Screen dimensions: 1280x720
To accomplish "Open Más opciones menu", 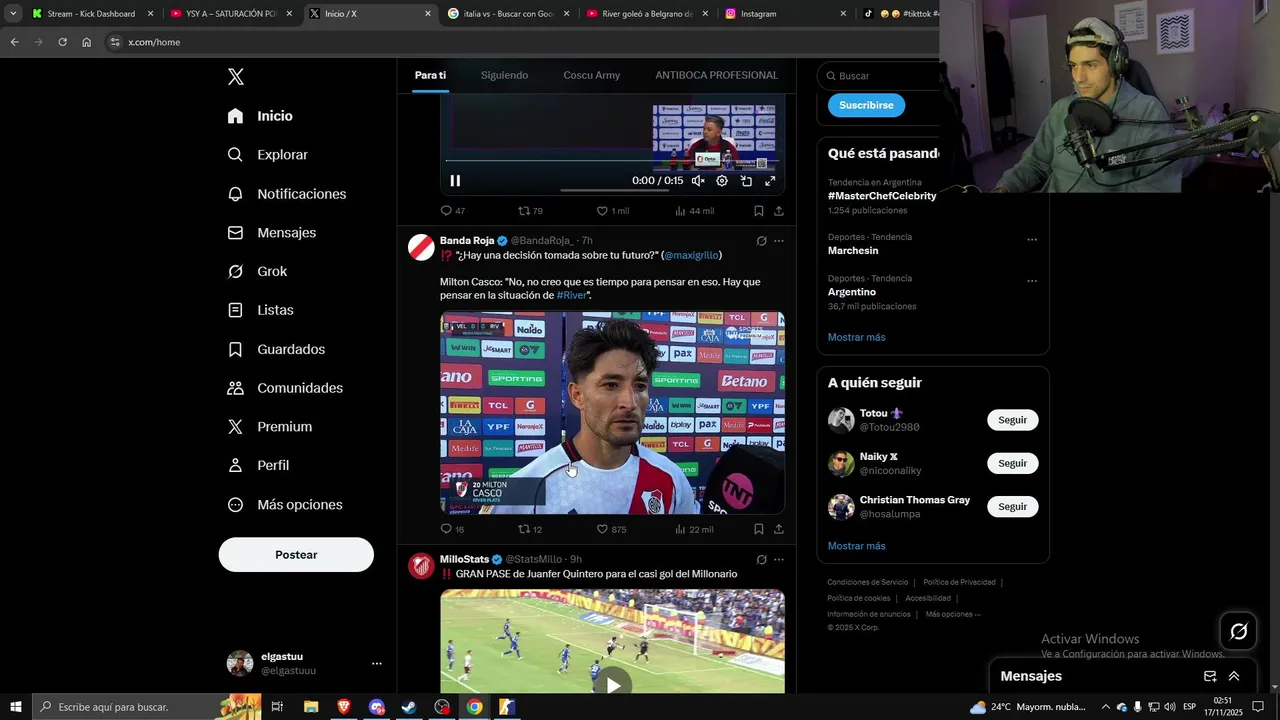I will [x=285, y=505].
